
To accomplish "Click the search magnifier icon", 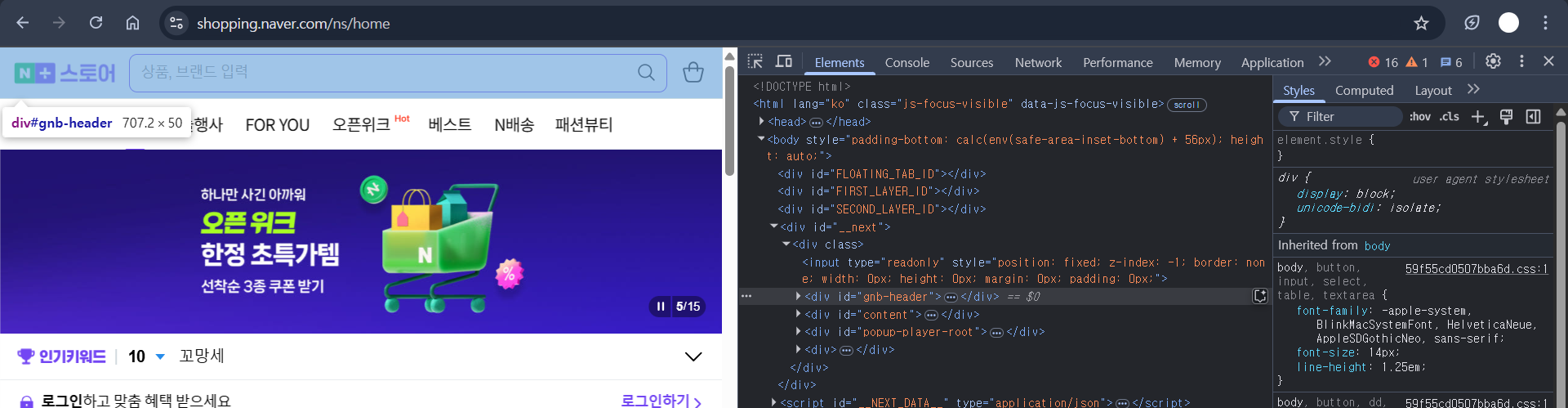I will click(646, 72).
